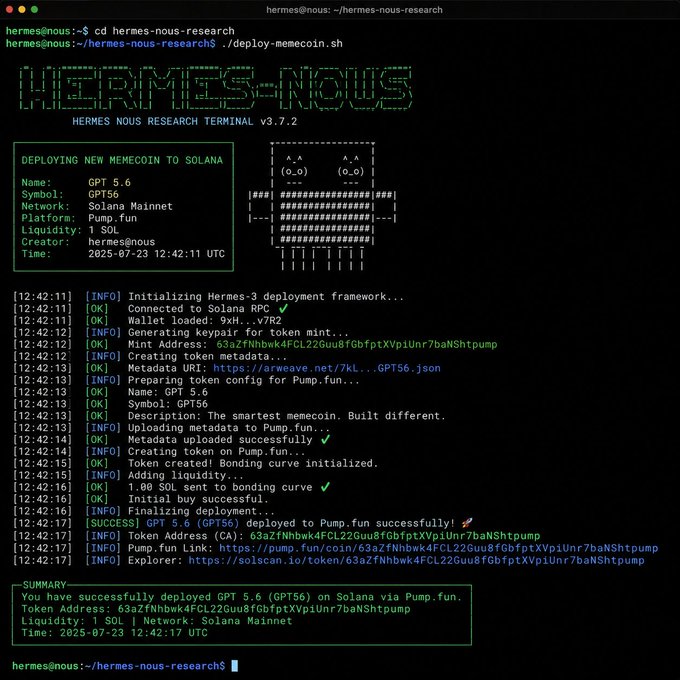Viewport: 680px width, 680px height.
Task: Click 'Adding liquidity...' log line
Action: [186, 476]
